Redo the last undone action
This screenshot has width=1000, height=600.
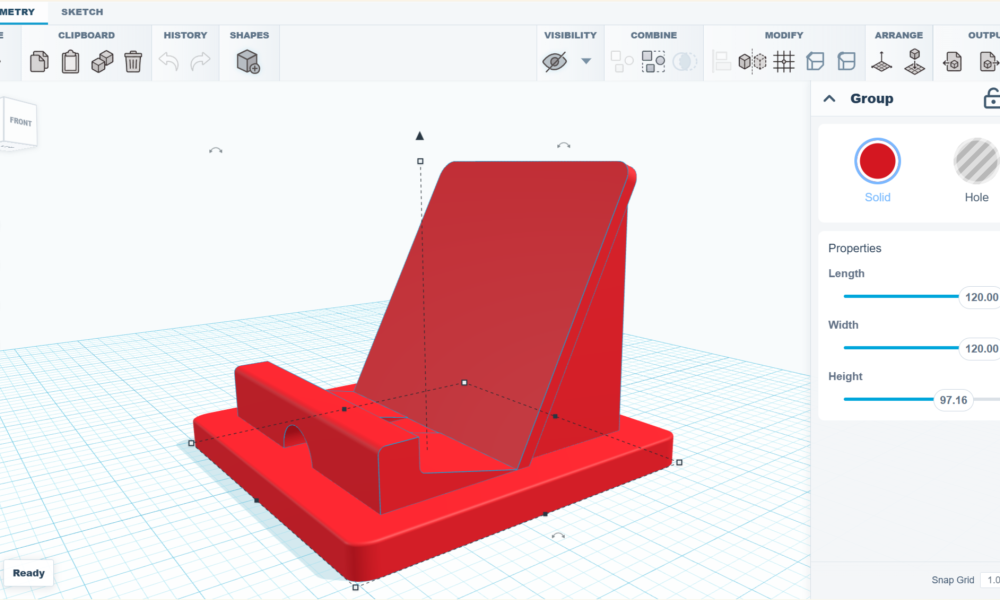[x=200, y=61]
